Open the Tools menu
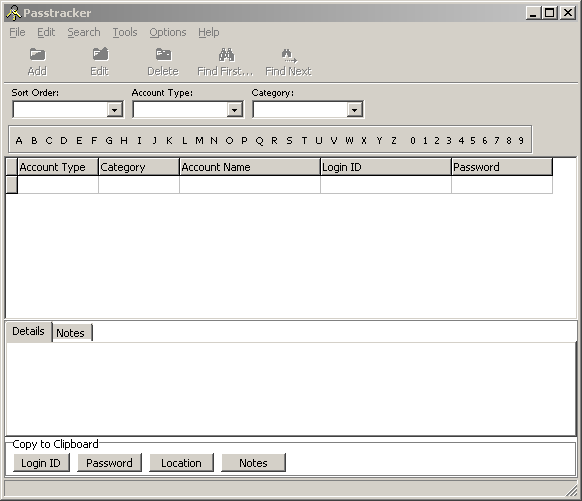Screen dimensions: 582x501 (x=125, y=32)
